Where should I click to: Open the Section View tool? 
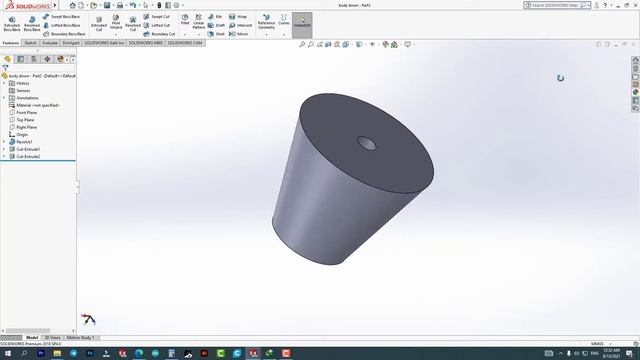[x=328, y=44]
